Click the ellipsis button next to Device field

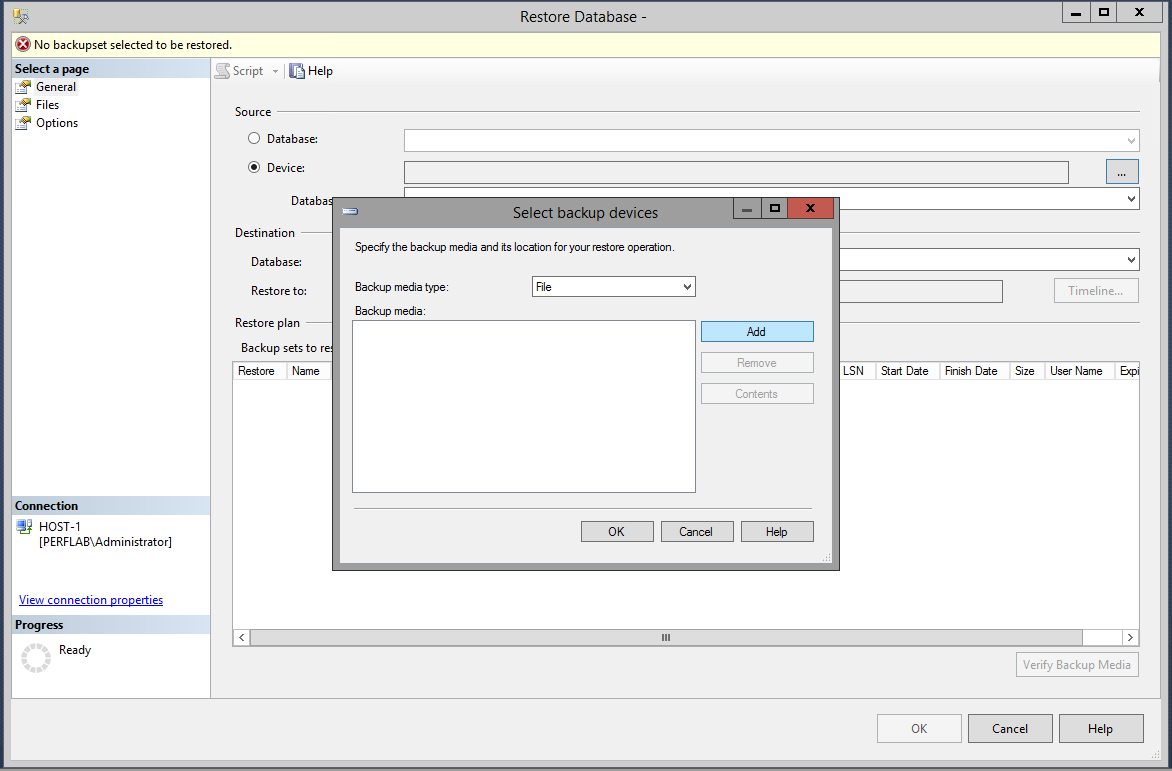[x=1121, y=171]
